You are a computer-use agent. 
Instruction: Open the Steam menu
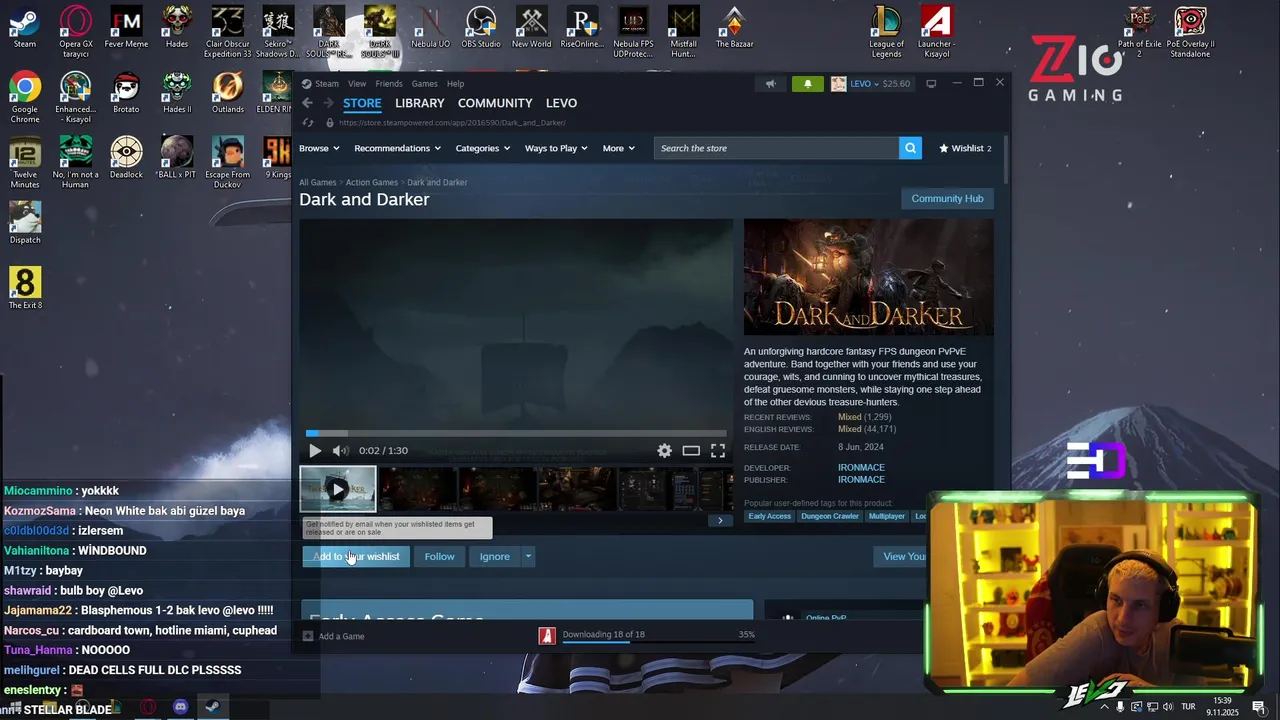click(327, 84)
